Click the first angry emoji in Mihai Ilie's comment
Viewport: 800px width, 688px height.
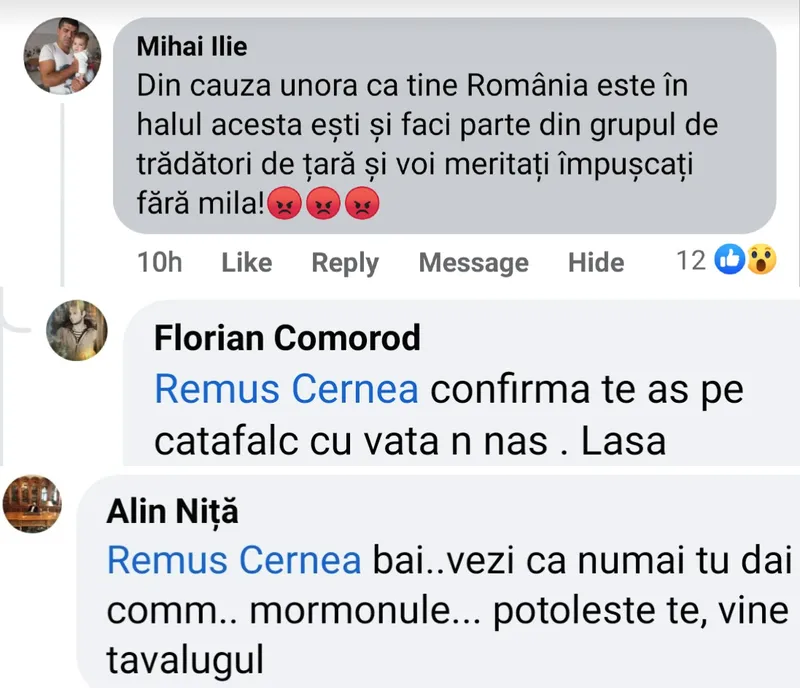pyautogui.click(x=285, y=204)
